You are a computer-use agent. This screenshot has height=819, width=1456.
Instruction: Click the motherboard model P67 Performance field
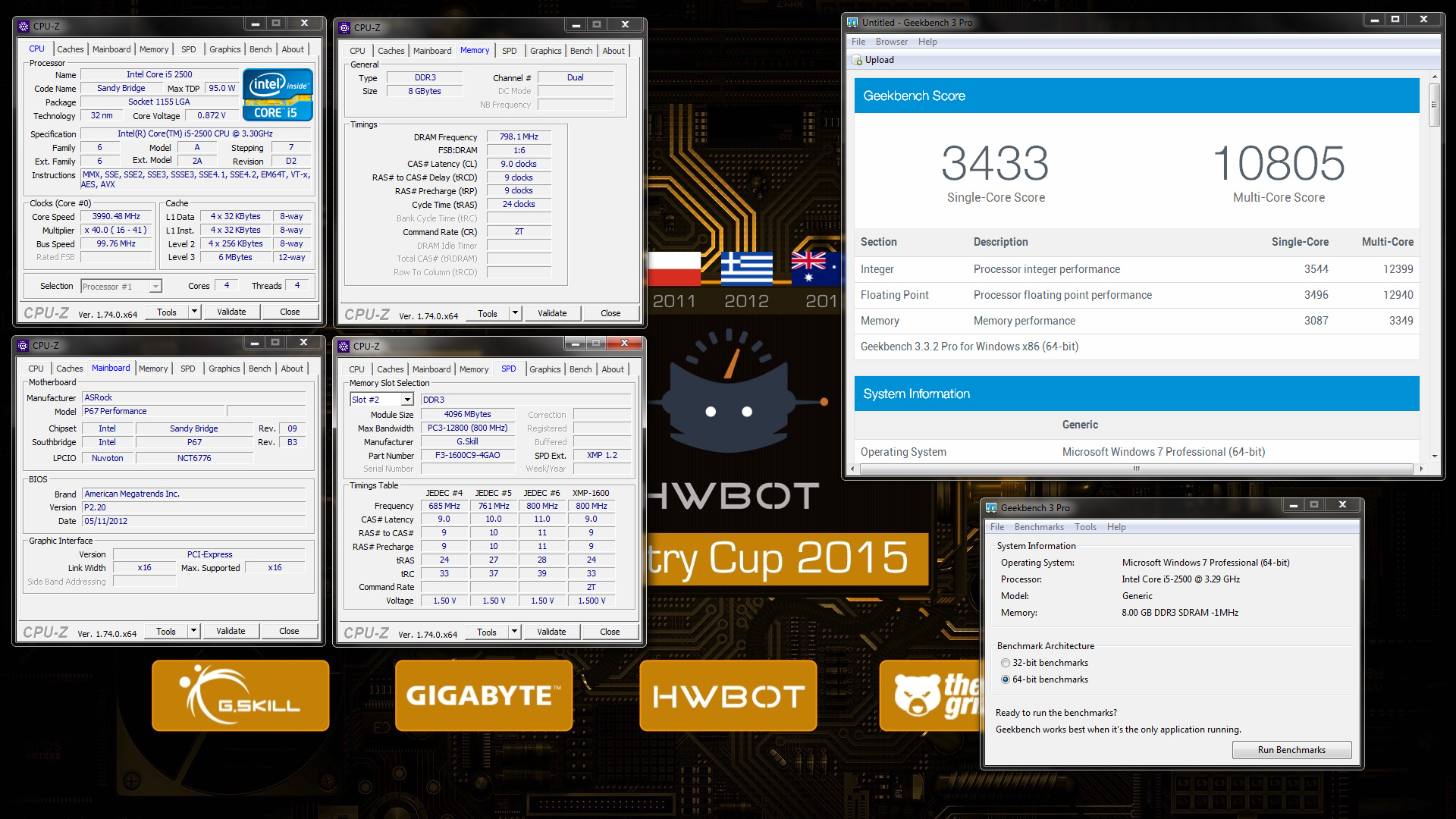click(x=152, y=411)
